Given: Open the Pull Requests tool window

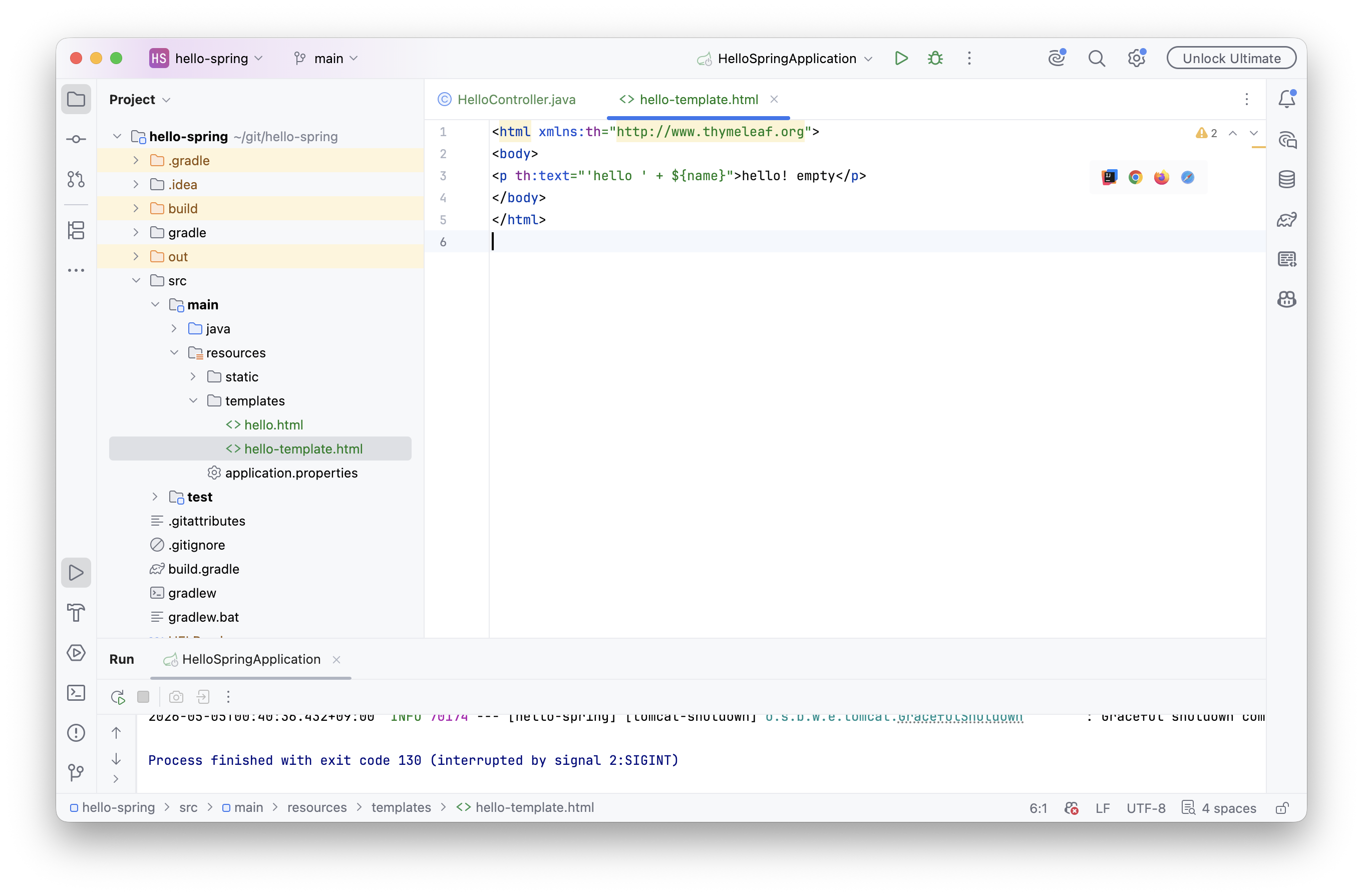Looking at the screenshot, I should [76, 179].
